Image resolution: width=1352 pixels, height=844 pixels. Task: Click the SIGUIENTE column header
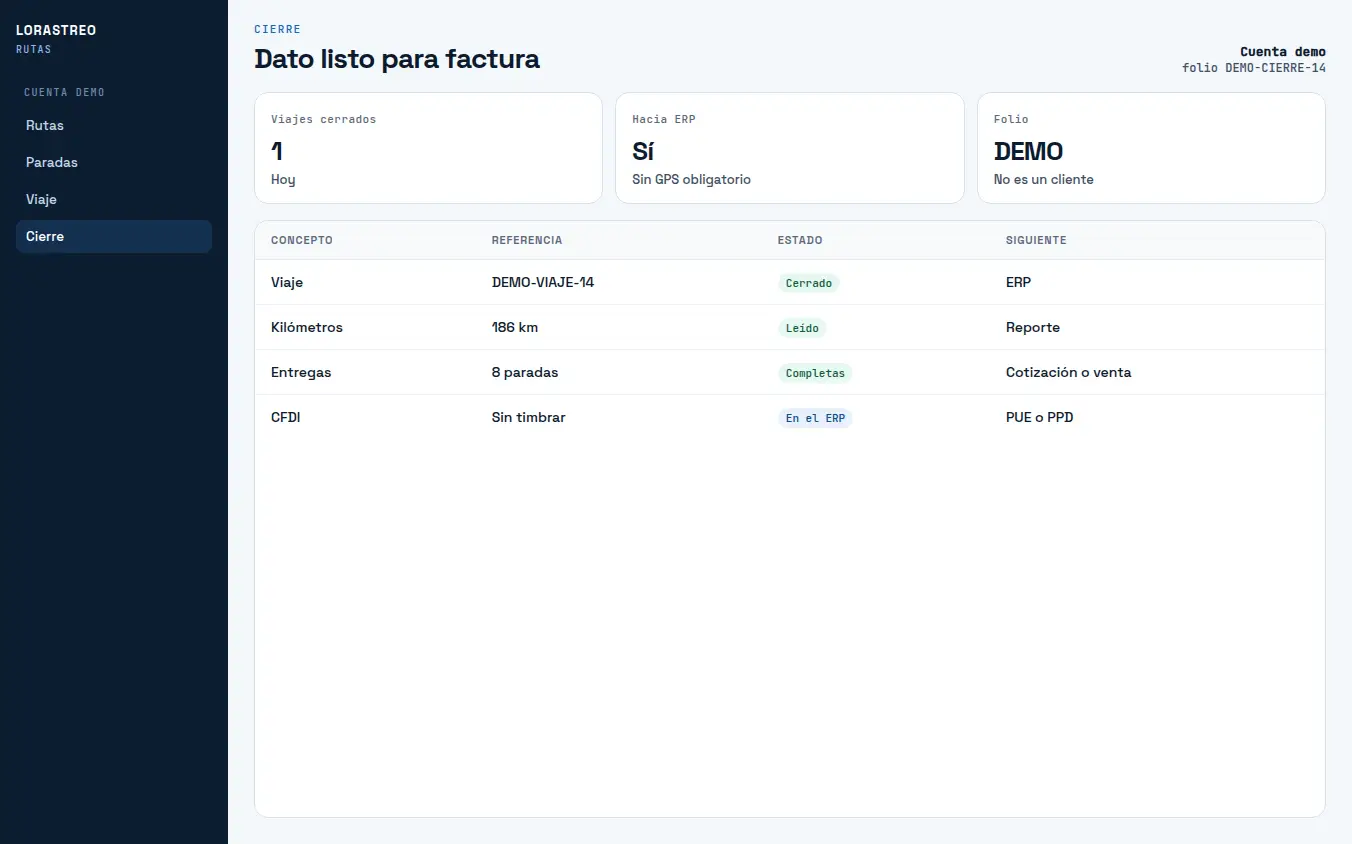[1036, 240]
